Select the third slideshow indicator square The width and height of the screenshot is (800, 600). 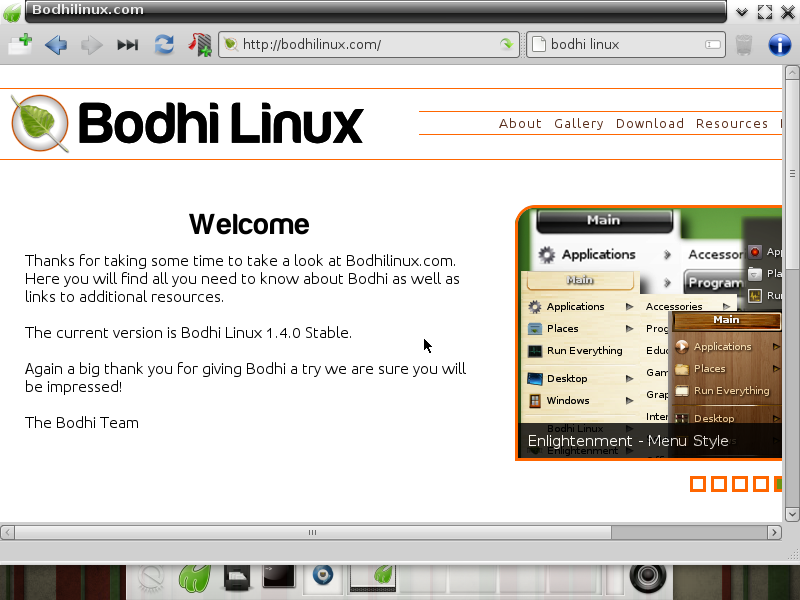point(739,484)
